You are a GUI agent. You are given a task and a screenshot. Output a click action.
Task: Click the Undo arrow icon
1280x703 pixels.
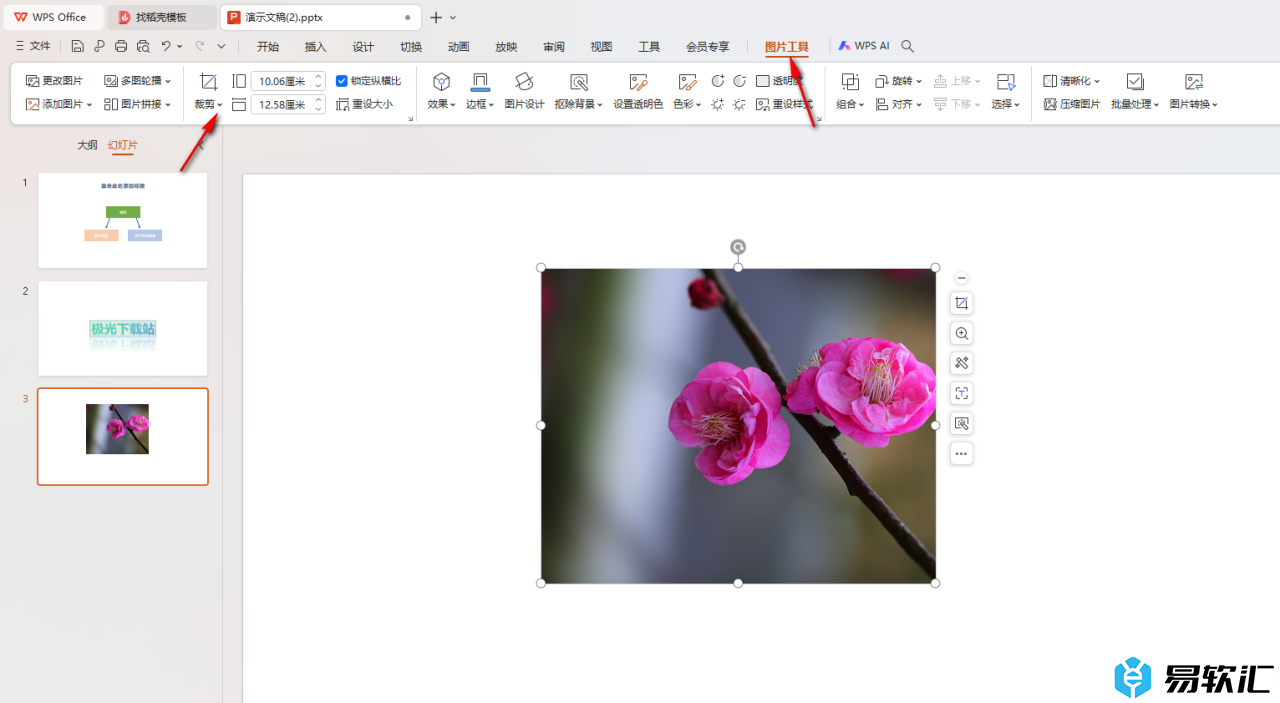166,46
